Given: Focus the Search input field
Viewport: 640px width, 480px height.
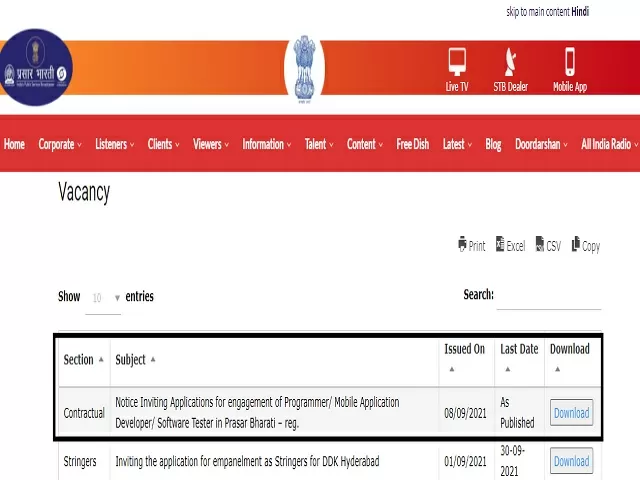Looking at the screenshot, I should [548, 297].
